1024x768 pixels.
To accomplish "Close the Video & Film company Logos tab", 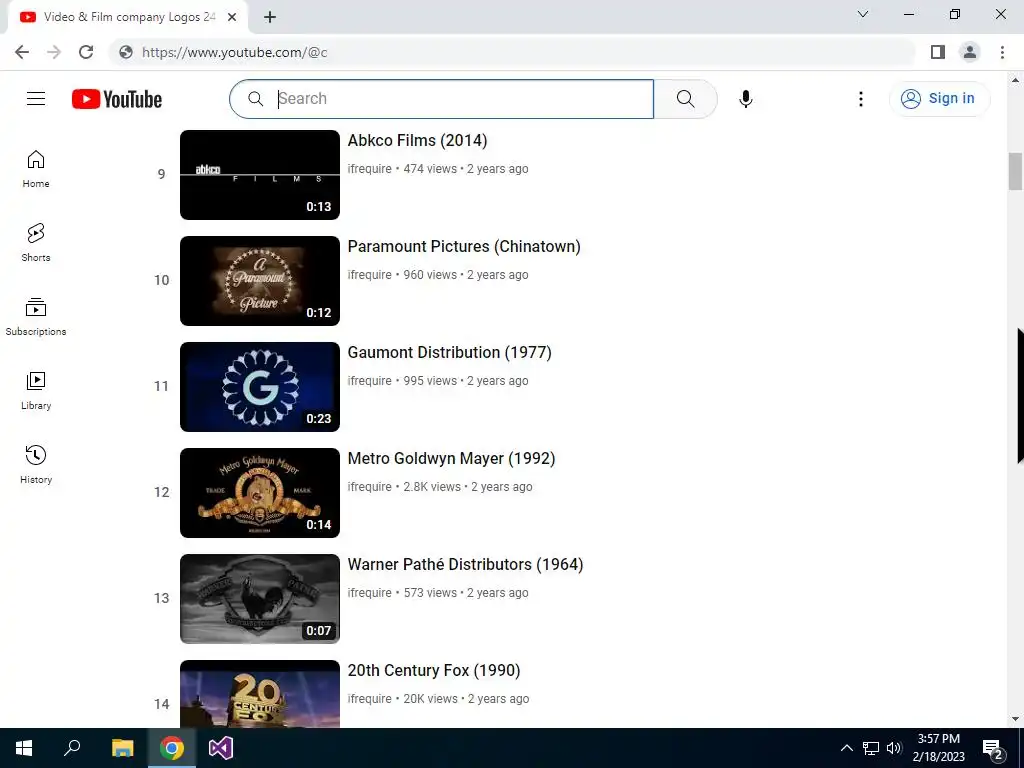I will tap(232, 18).
